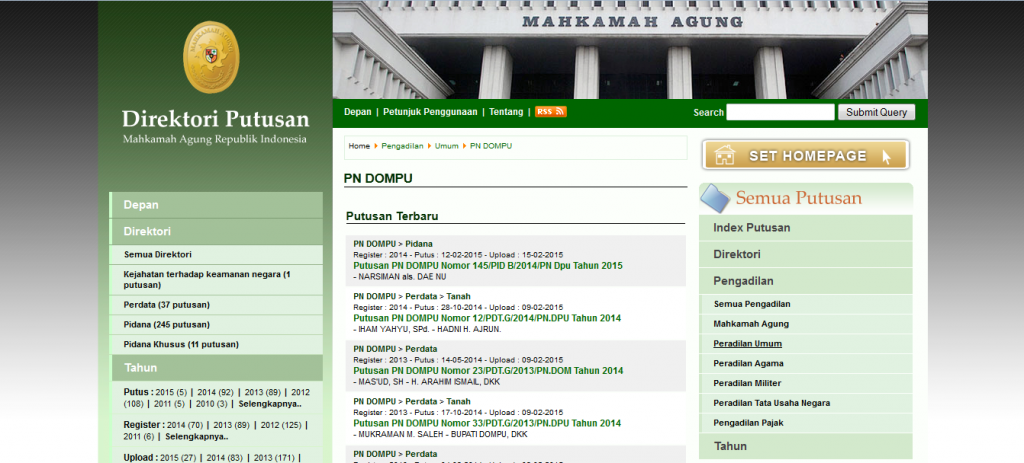This screenshot has width=1024, height=463.
Task: Click 'PN DOMPU > Pidana' category text
Action: coord(393,244)
